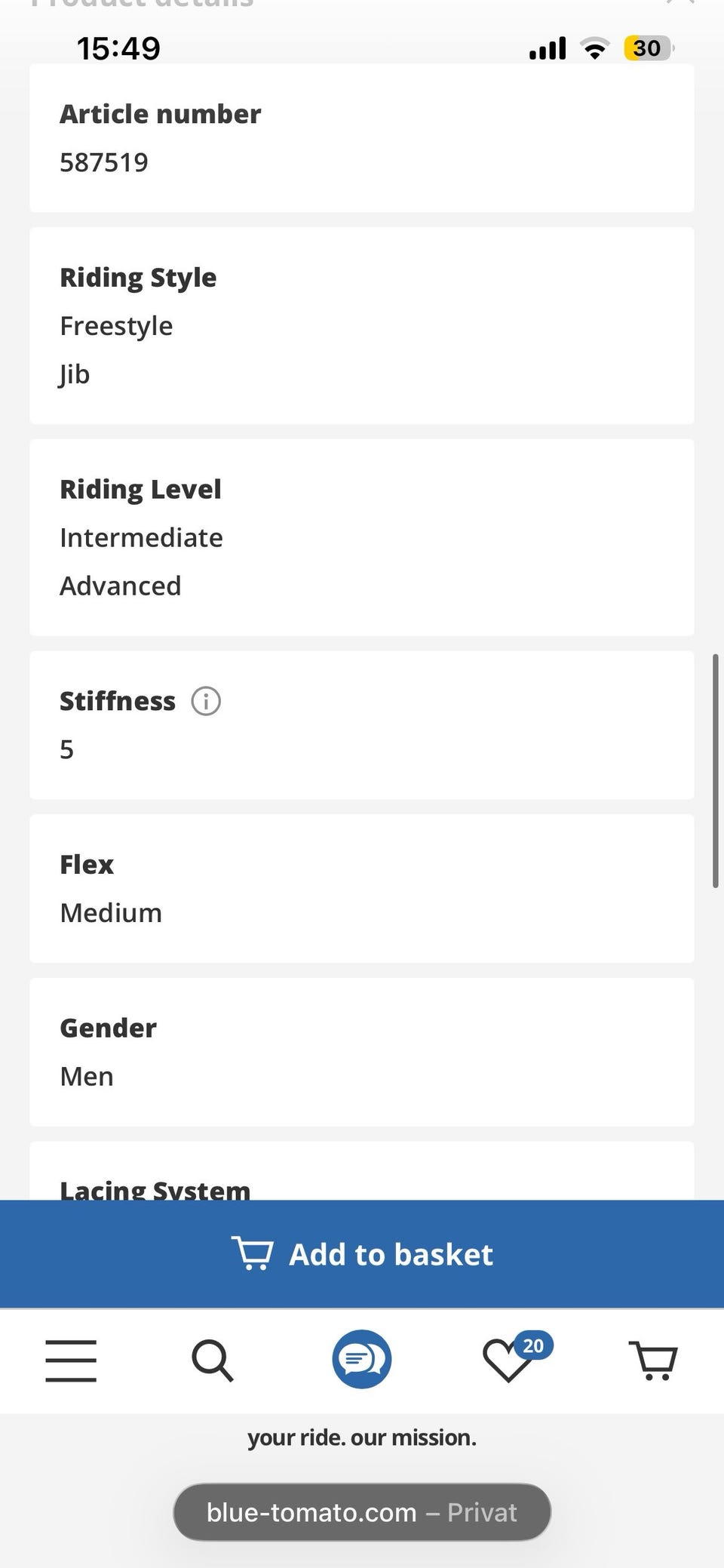Open the live chat bubble icon
The width and height of the screenshot is (724, 1568).
pos(362,1359)
